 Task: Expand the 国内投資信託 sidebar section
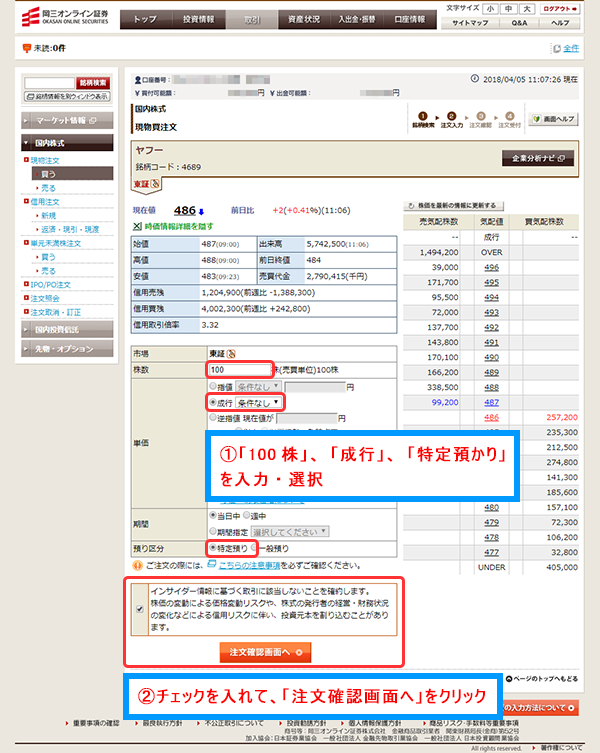point(68,329)
